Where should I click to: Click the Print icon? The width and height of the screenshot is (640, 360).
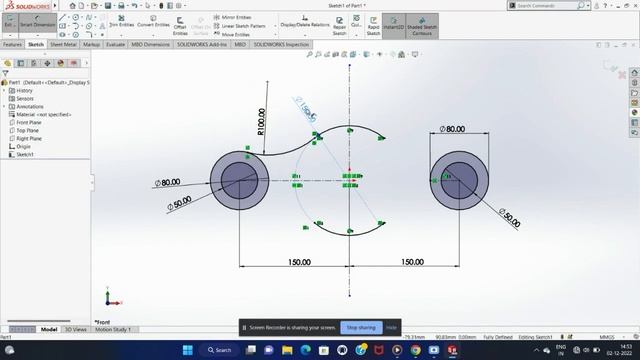pyautogui.click(x=121, y=6)
